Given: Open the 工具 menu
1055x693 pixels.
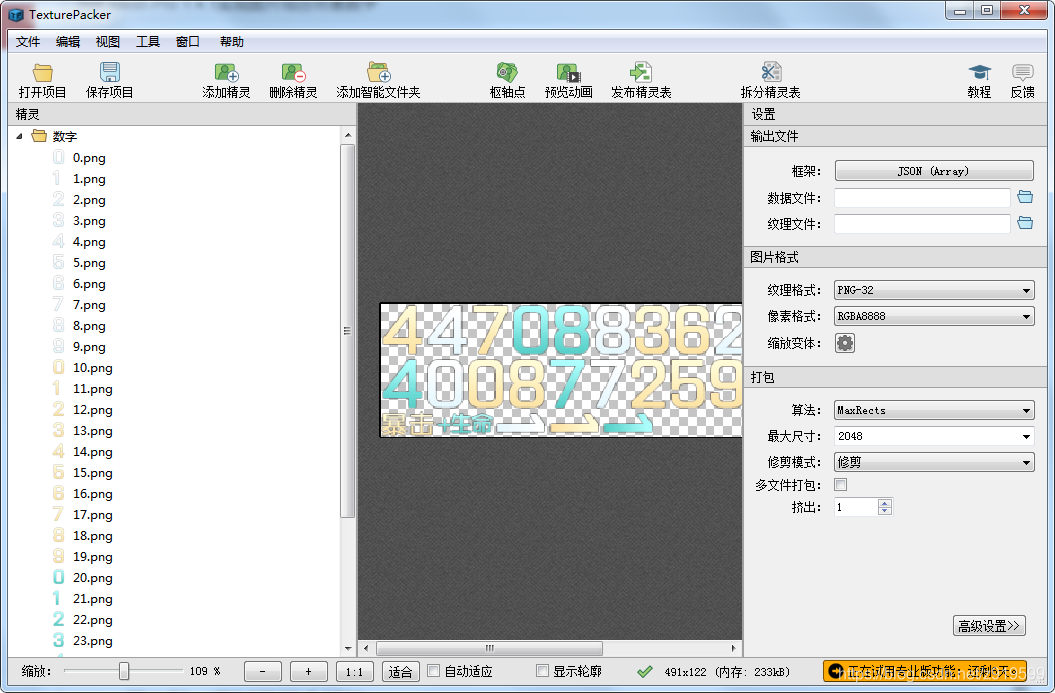Looking at the screenshot, I should point(147,41).
